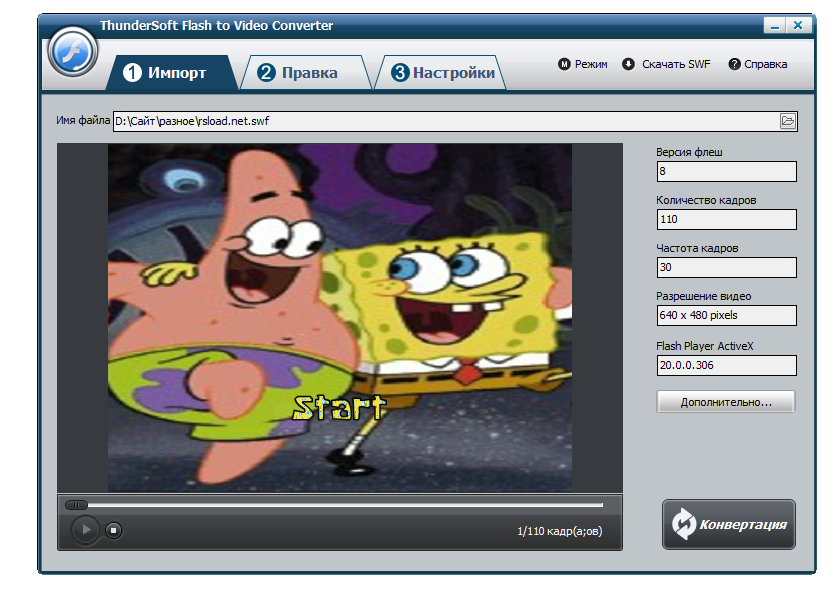
Task: Click the Дополнительно button
Action: (x=726, y=401)
